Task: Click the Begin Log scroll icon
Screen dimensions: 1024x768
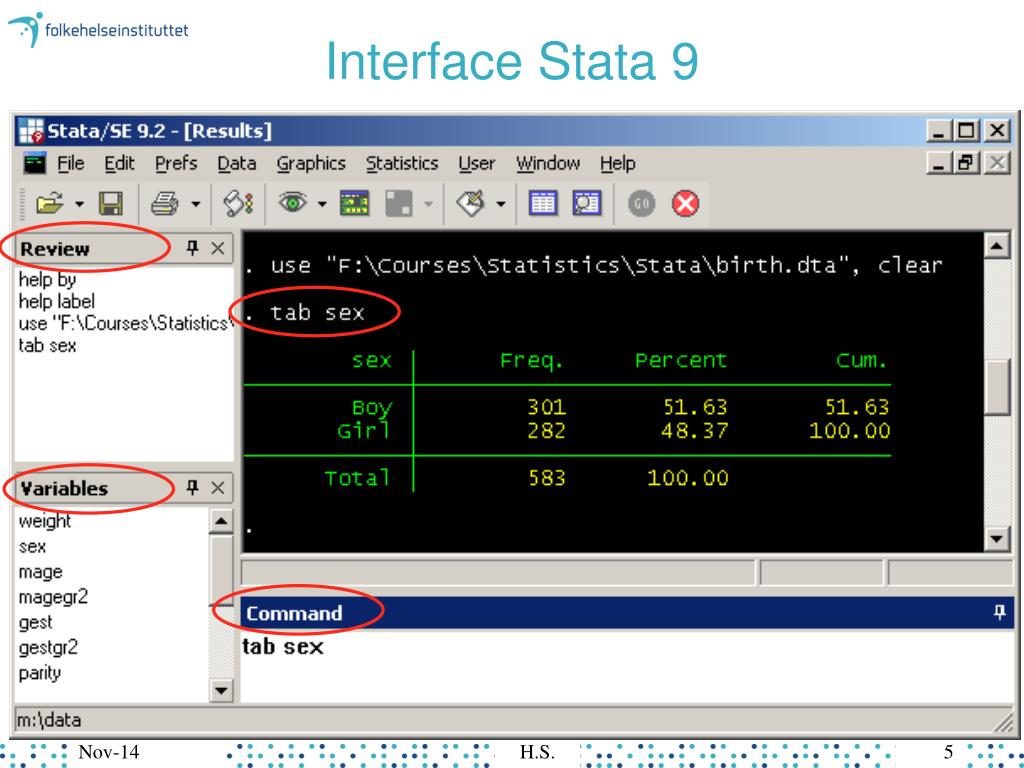Action: click(238, 204)
